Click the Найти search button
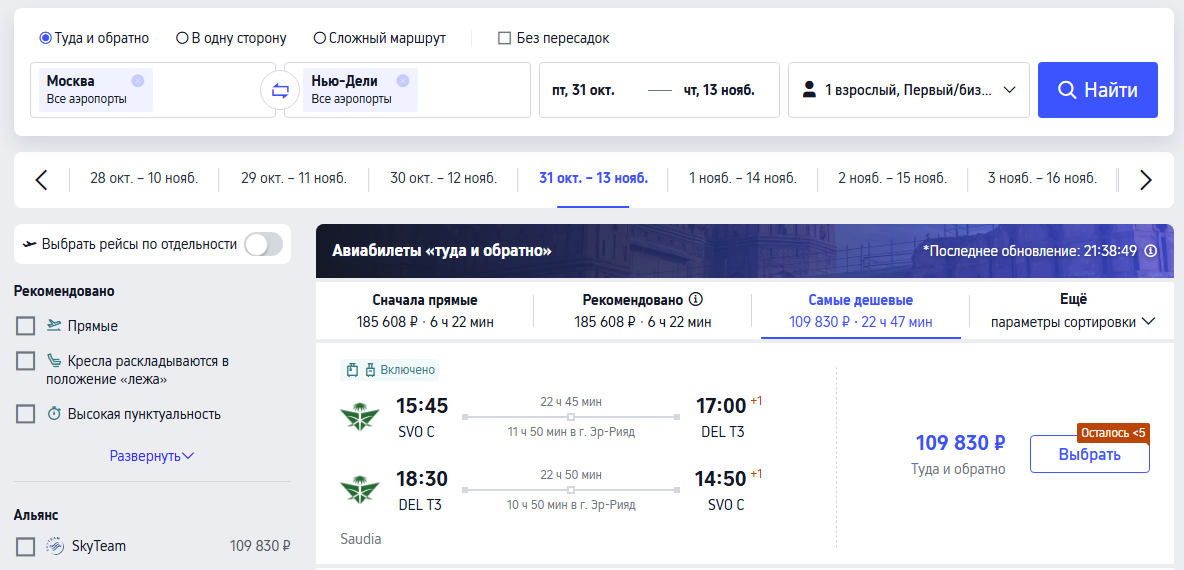Viewport: 1184px width, 570px height. (1097, 90)
